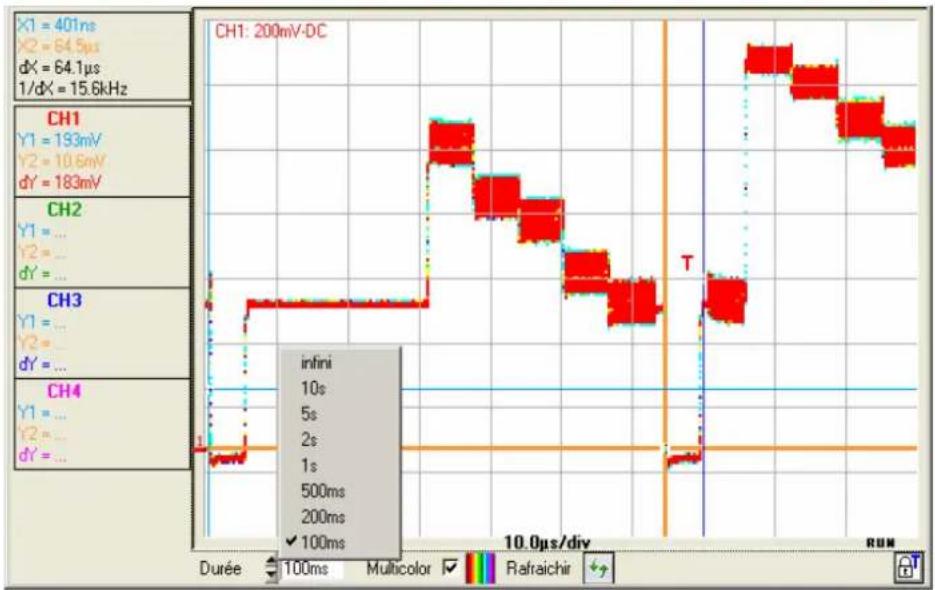Click the Multicolor label
The width and height of the screenshot is (935, 590).
398,569
